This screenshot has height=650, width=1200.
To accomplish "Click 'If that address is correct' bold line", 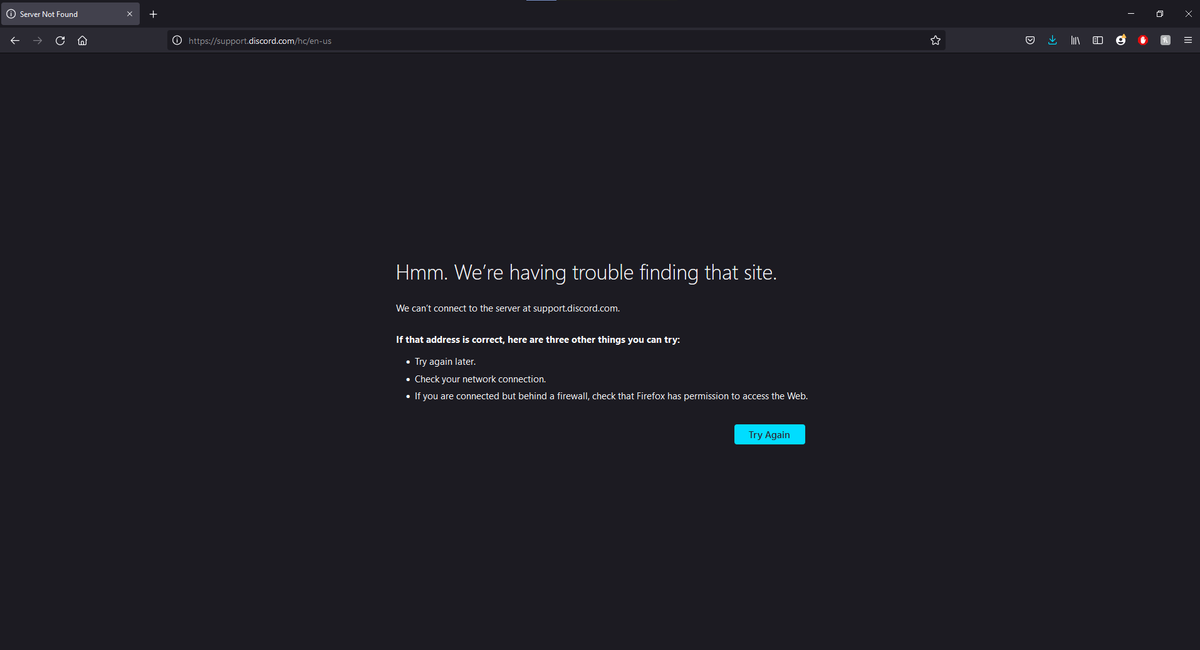I will click(538, 340).
